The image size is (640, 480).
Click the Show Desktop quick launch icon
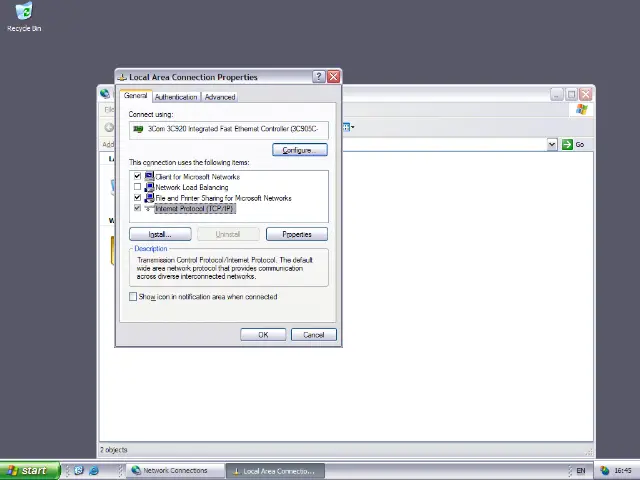coord(79,471)
